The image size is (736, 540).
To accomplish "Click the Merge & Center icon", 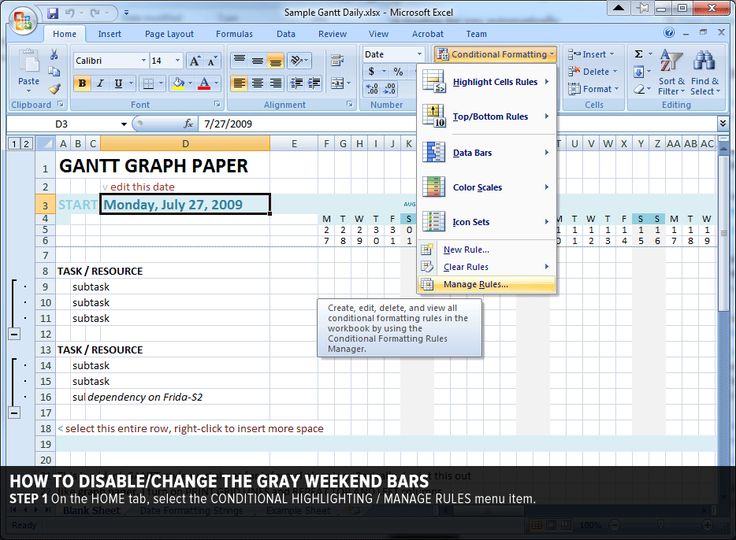I will (x=337, y=84).
